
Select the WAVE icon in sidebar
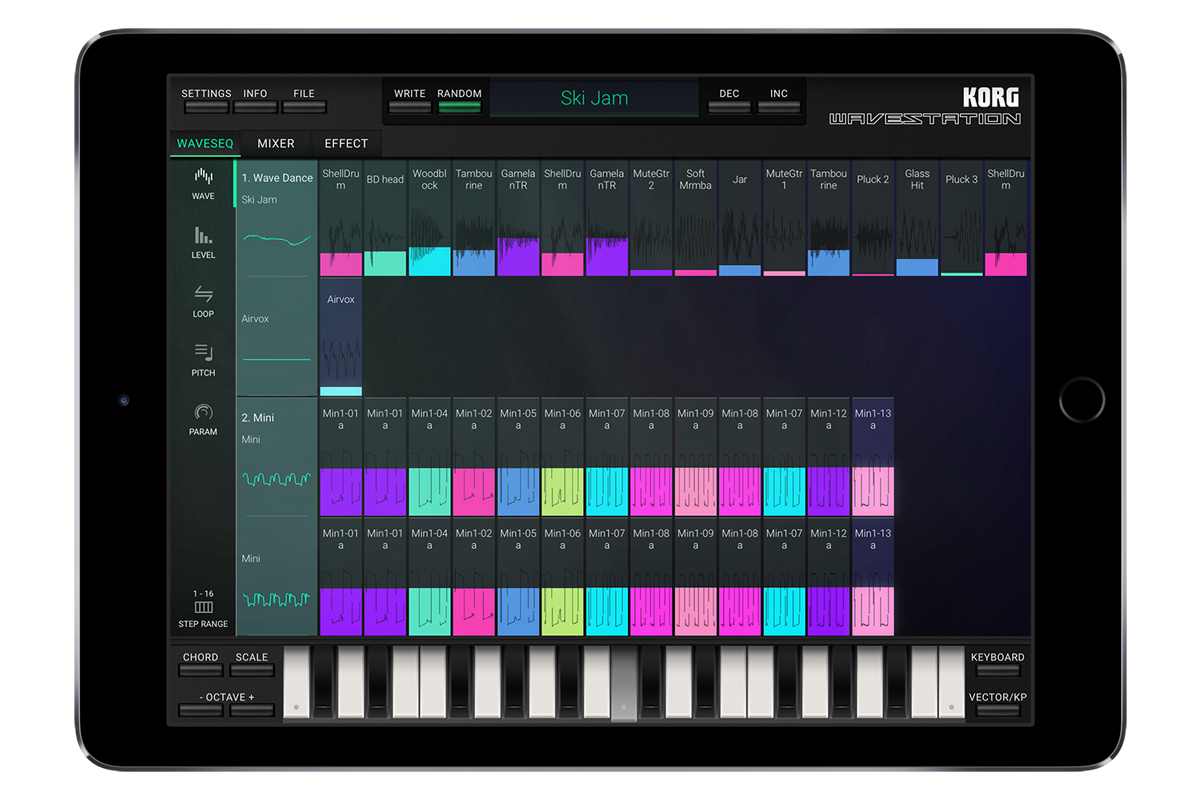pyautogui.click(x=203, y=183)
